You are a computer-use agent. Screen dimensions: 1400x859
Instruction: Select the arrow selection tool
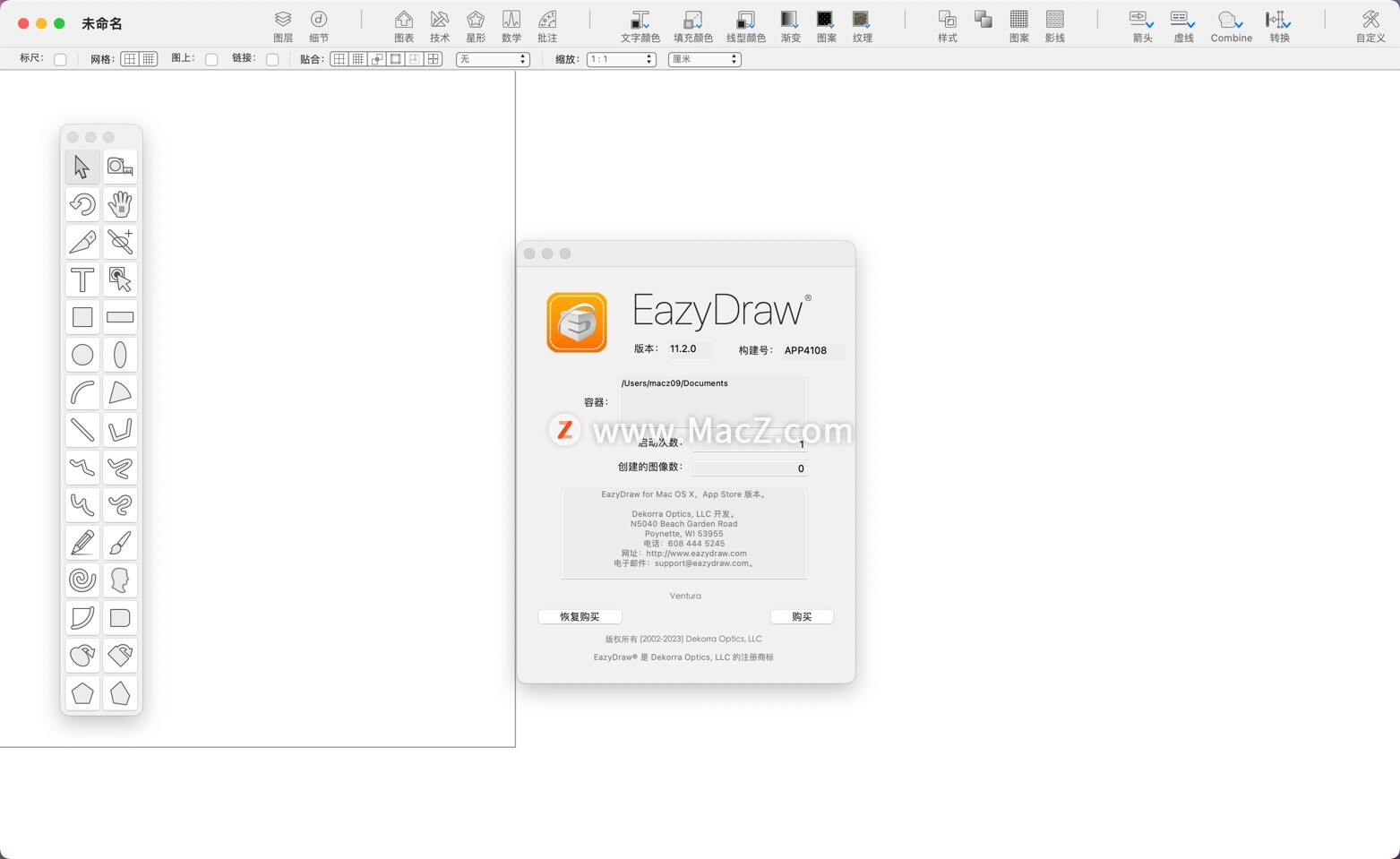(x=82, y=167)
